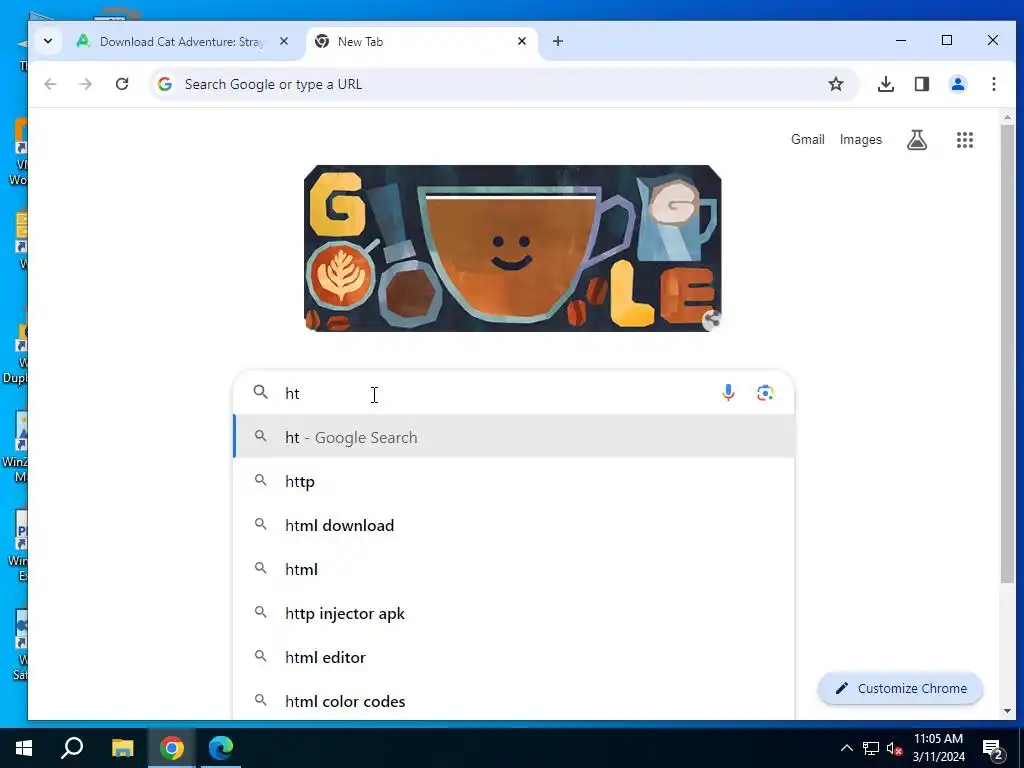This screenshot has width=1024, height=768.
Task: Open Windows taskbar search
Action: click(x=72, y=748)
